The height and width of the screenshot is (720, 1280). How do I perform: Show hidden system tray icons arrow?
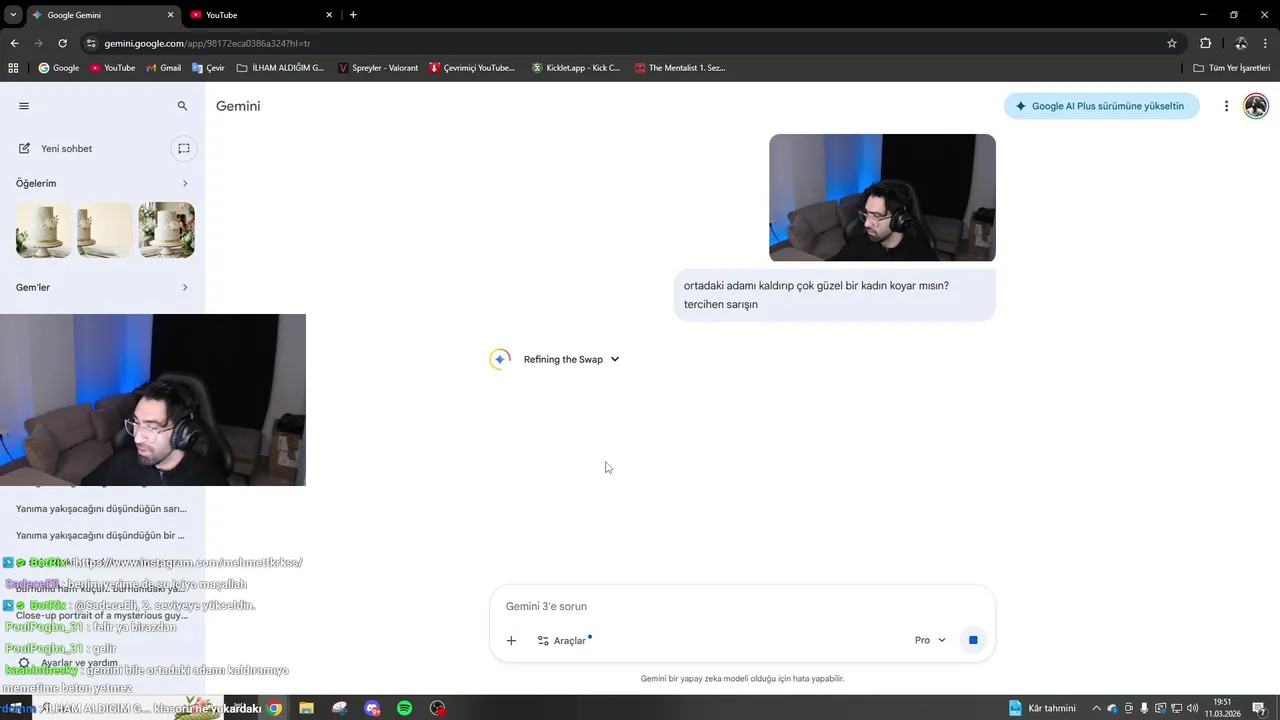click(1096, 708)
